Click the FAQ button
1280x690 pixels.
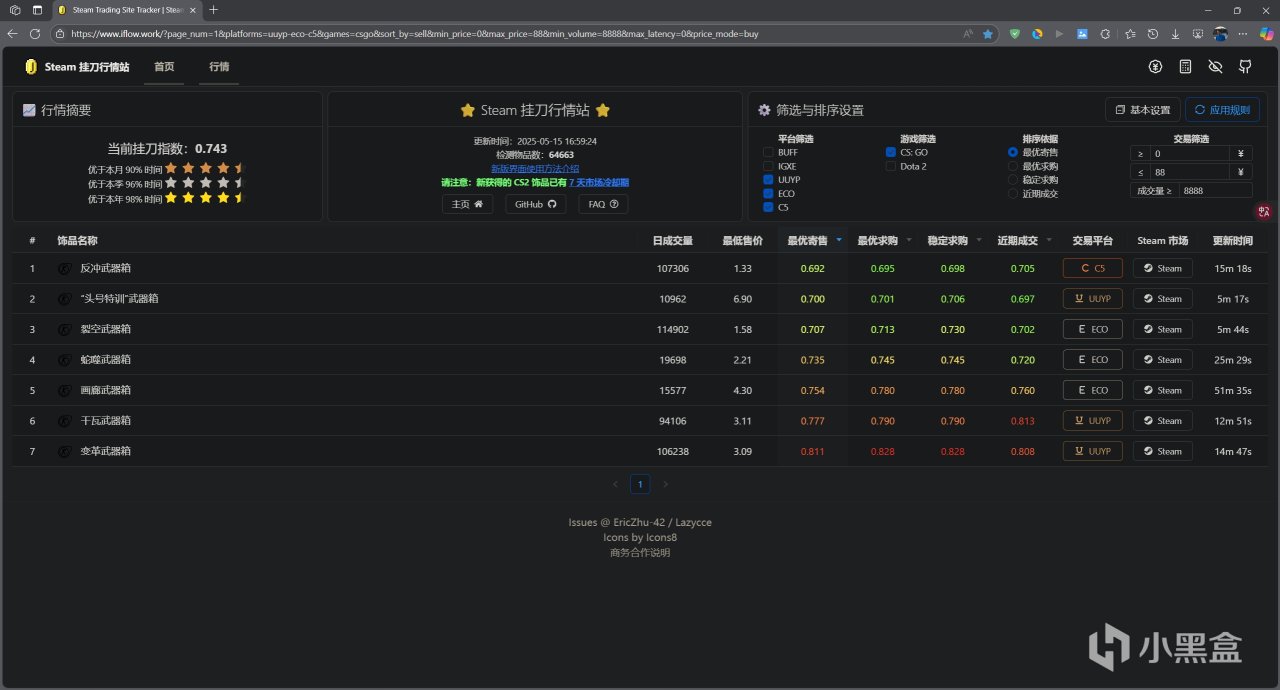pyautogui.click(x=603, y=204)
